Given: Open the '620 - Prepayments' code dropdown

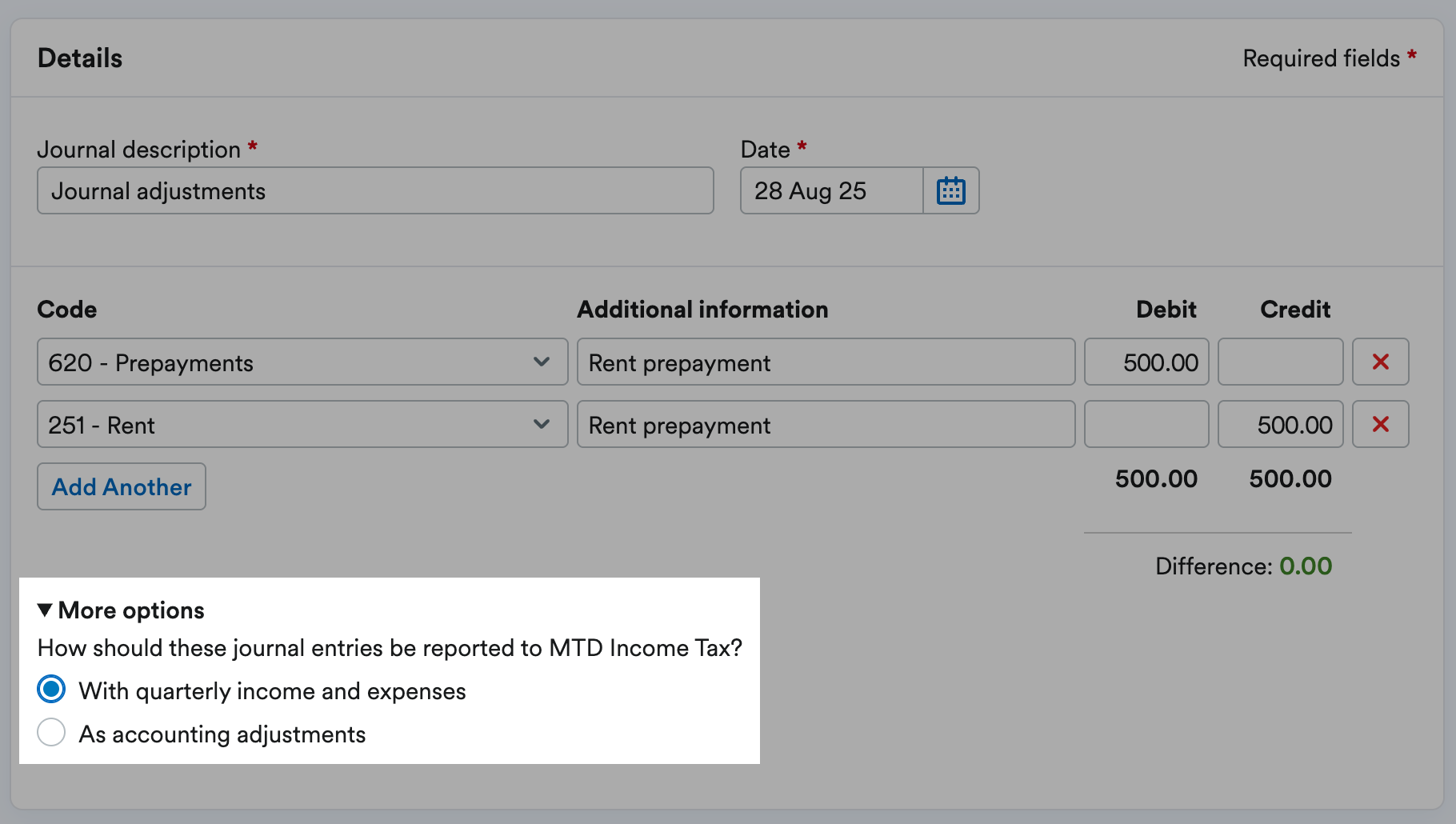Looking at the screenshot, I should pos(302,362).
